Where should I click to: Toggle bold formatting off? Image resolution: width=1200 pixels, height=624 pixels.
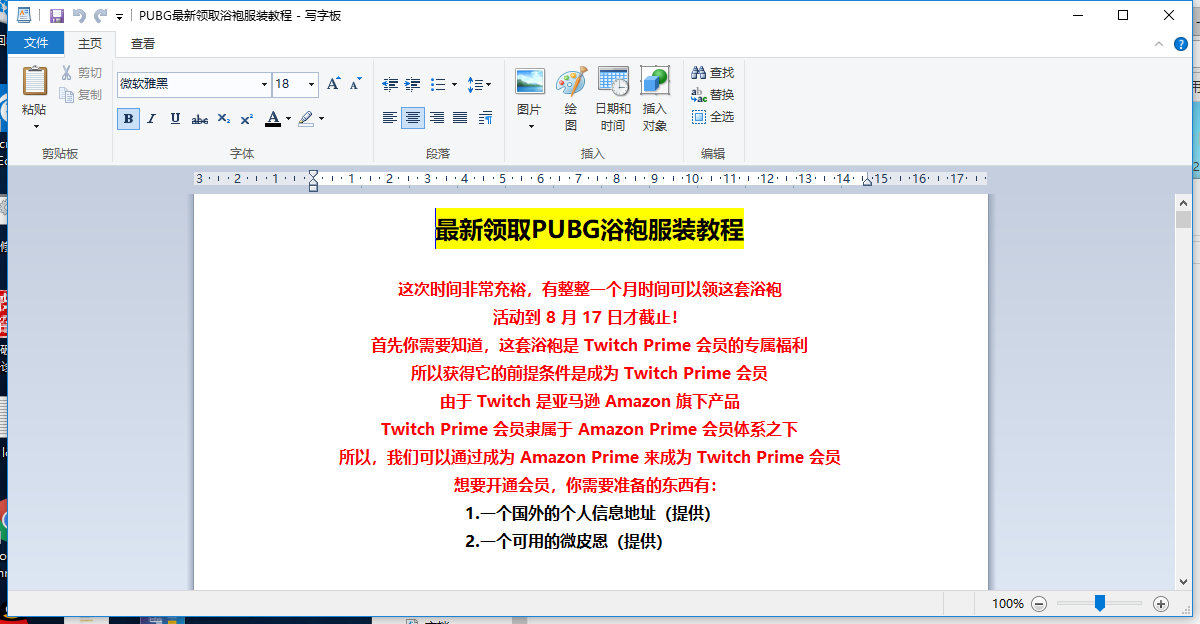click(128, 118)
